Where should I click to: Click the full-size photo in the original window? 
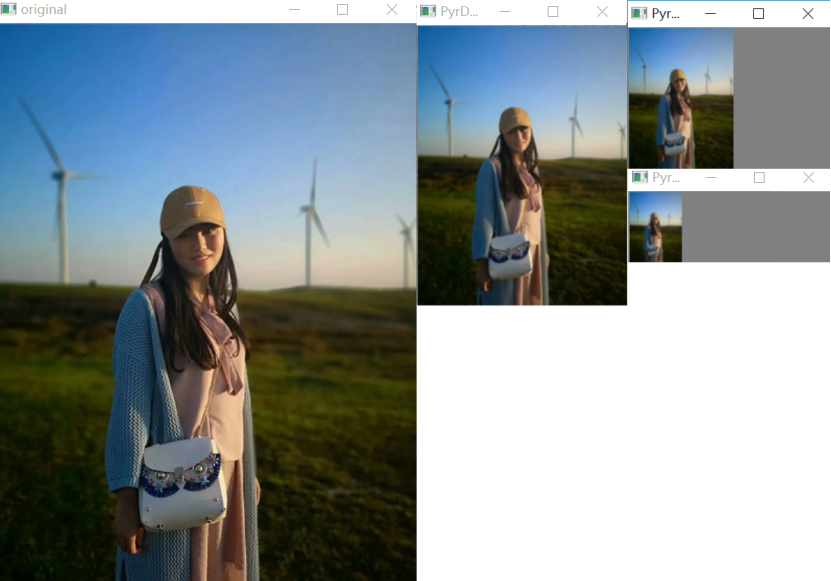pos(208,302)
